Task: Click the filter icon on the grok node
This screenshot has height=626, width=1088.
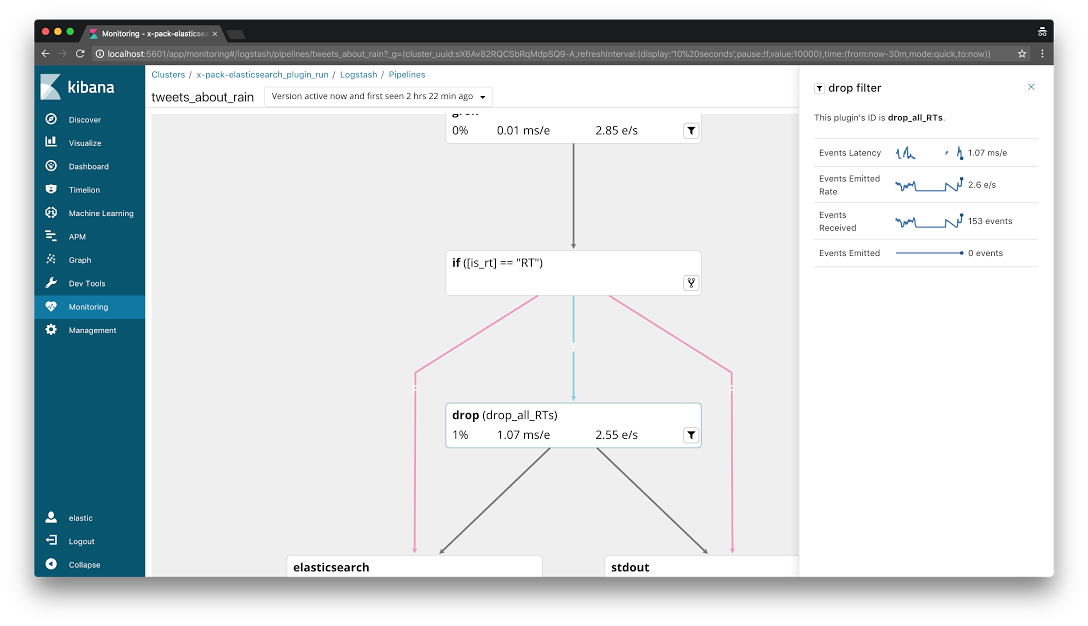Action: click(690, 130)
